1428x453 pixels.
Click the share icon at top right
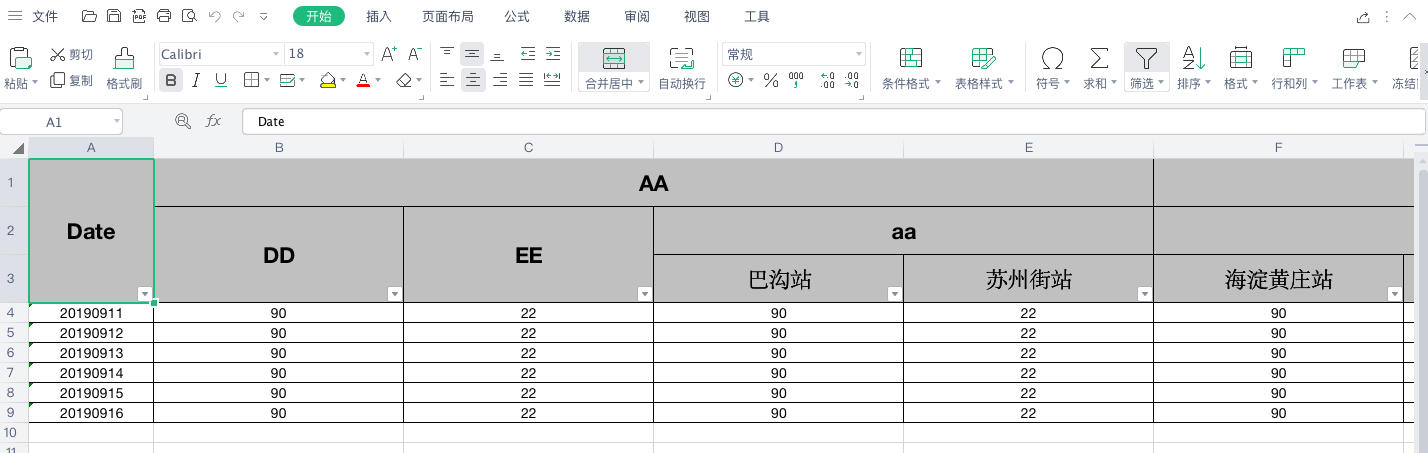click(1363, 17)
